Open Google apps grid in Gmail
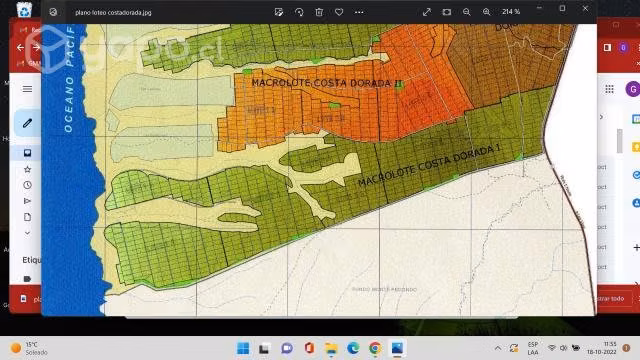 click(609, 89)
